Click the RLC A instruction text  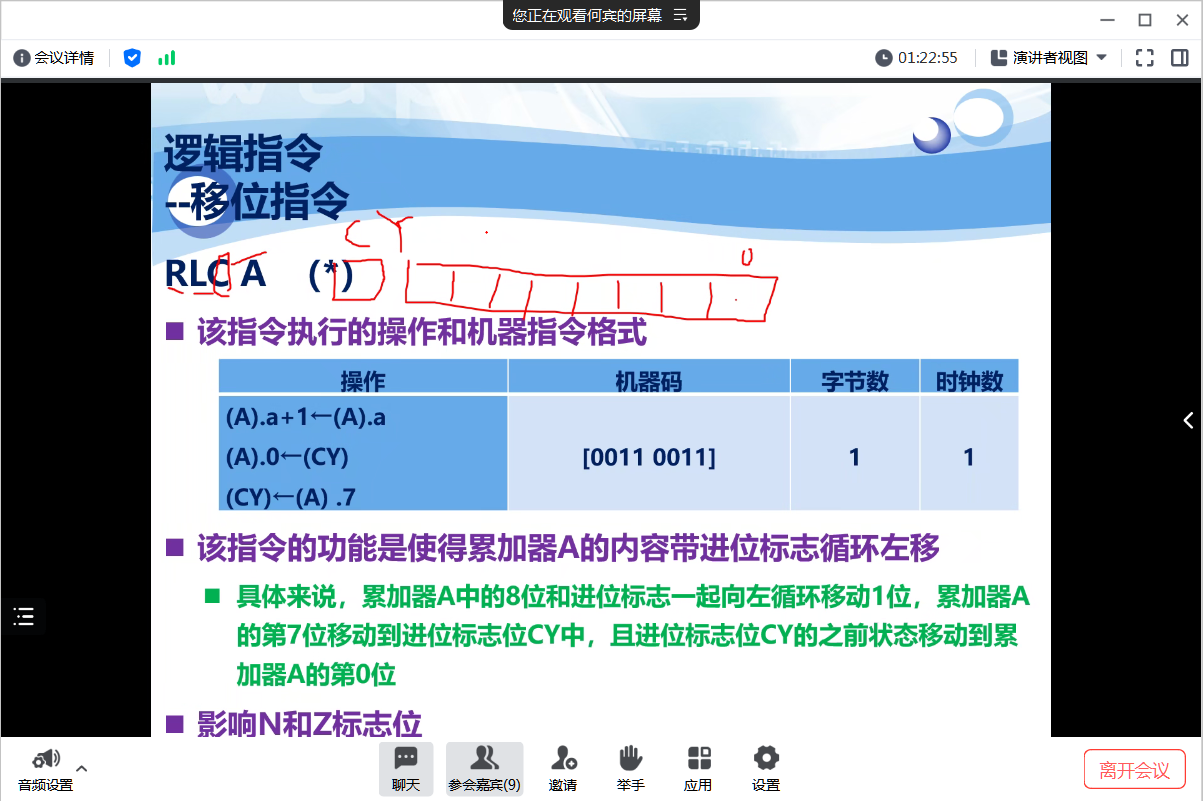click(x=215, y=274)
